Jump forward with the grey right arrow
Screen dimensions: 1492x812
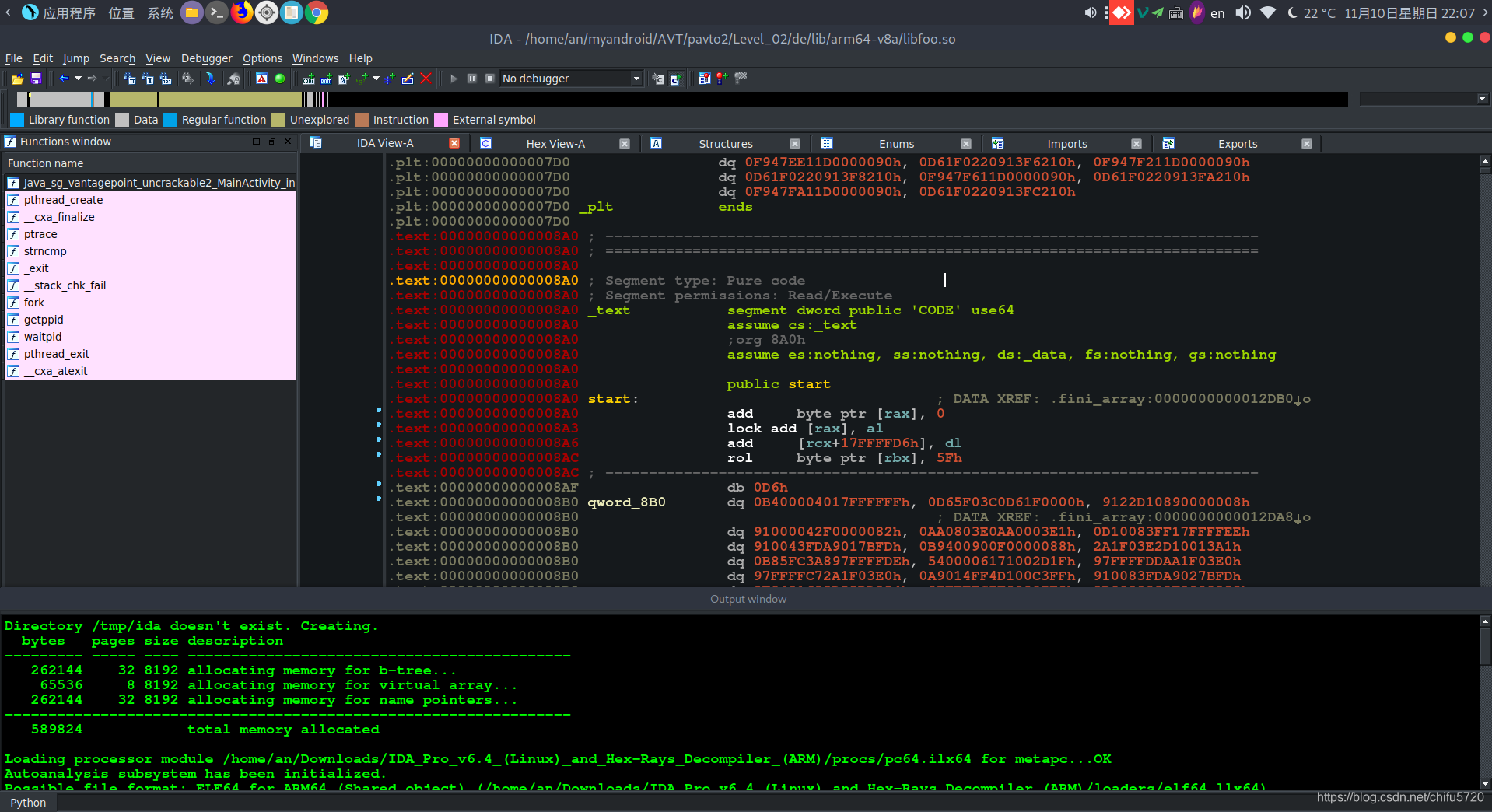tap(92, 79)
